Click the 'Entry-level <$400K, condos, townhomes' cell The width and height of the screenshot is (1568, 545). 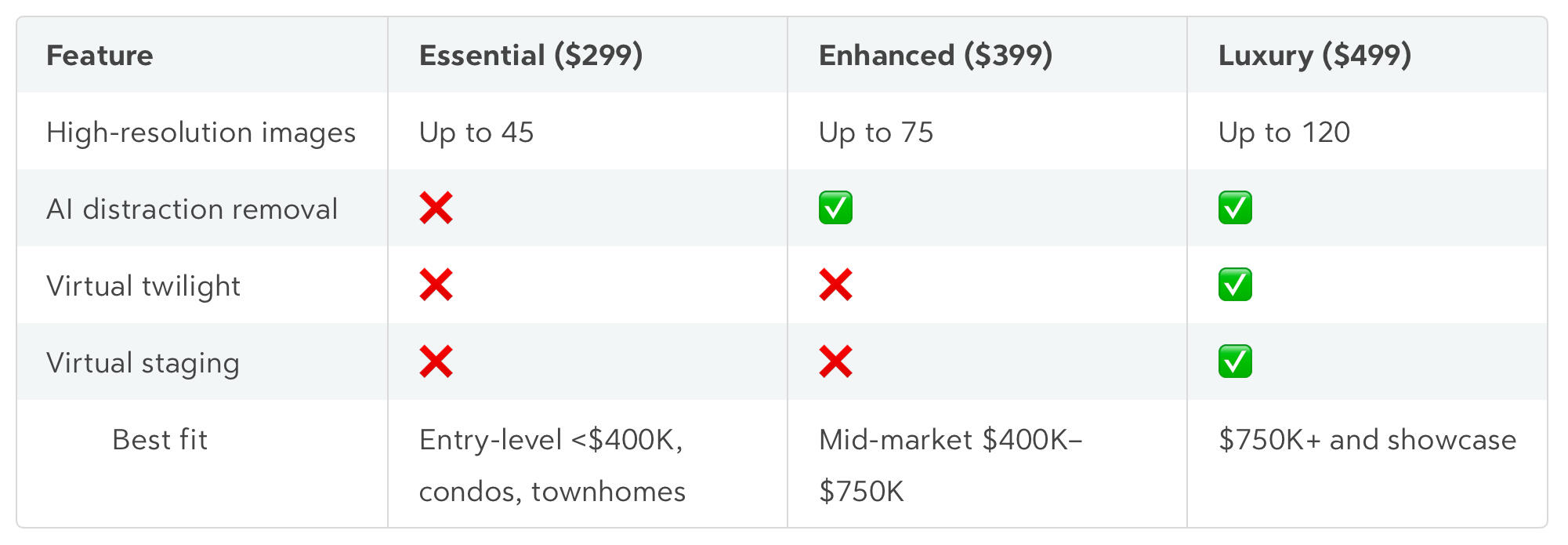[552, 465]
